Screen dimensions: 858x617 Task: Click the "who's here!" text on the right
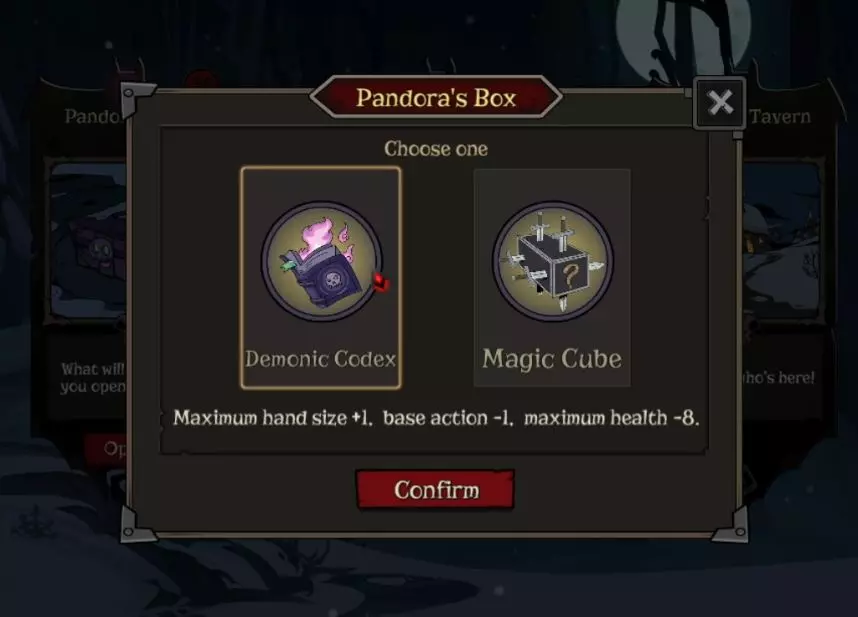click(778, 377)
